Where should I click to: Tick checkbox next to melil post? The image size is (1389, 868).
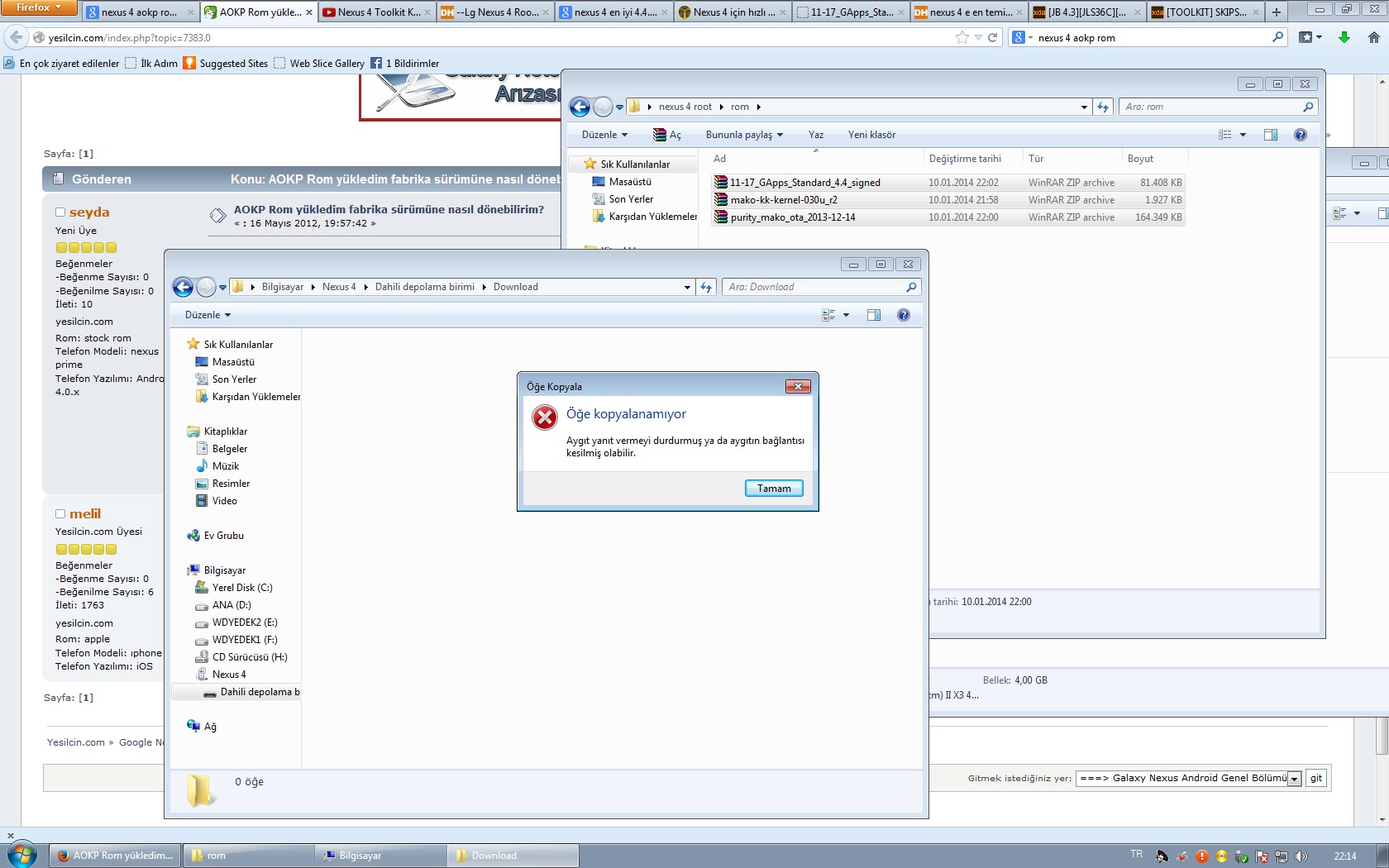click(60, 514)
